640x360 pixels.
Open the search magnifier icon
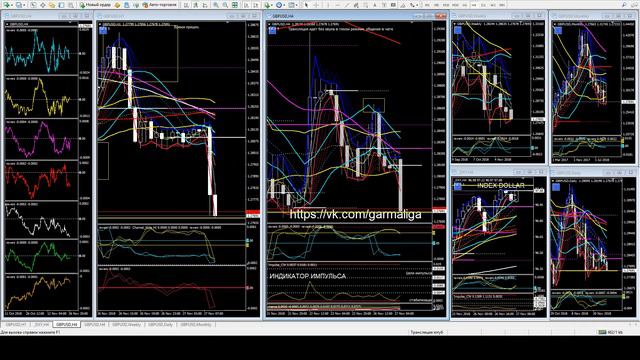point(624,5)
